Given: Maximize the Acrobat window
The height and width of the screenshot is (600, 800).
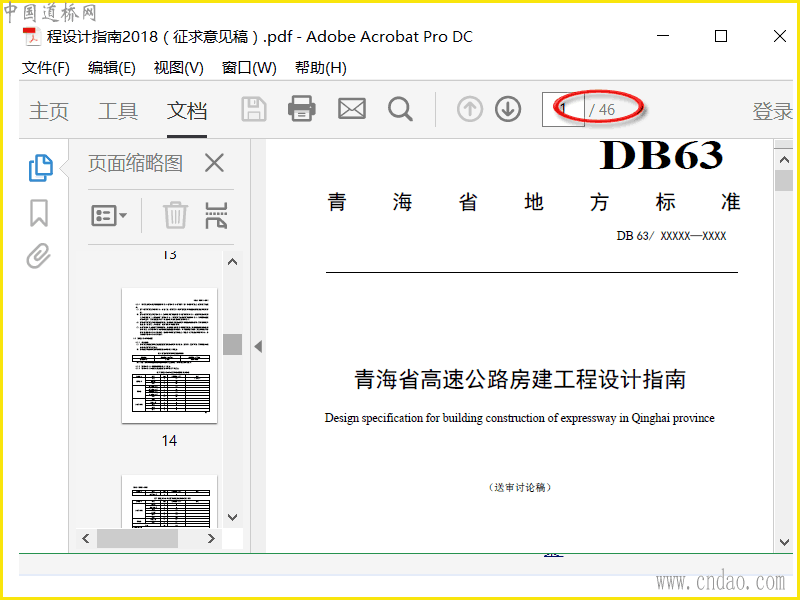Looking at the screenshot, I should (x=721, y=36).
